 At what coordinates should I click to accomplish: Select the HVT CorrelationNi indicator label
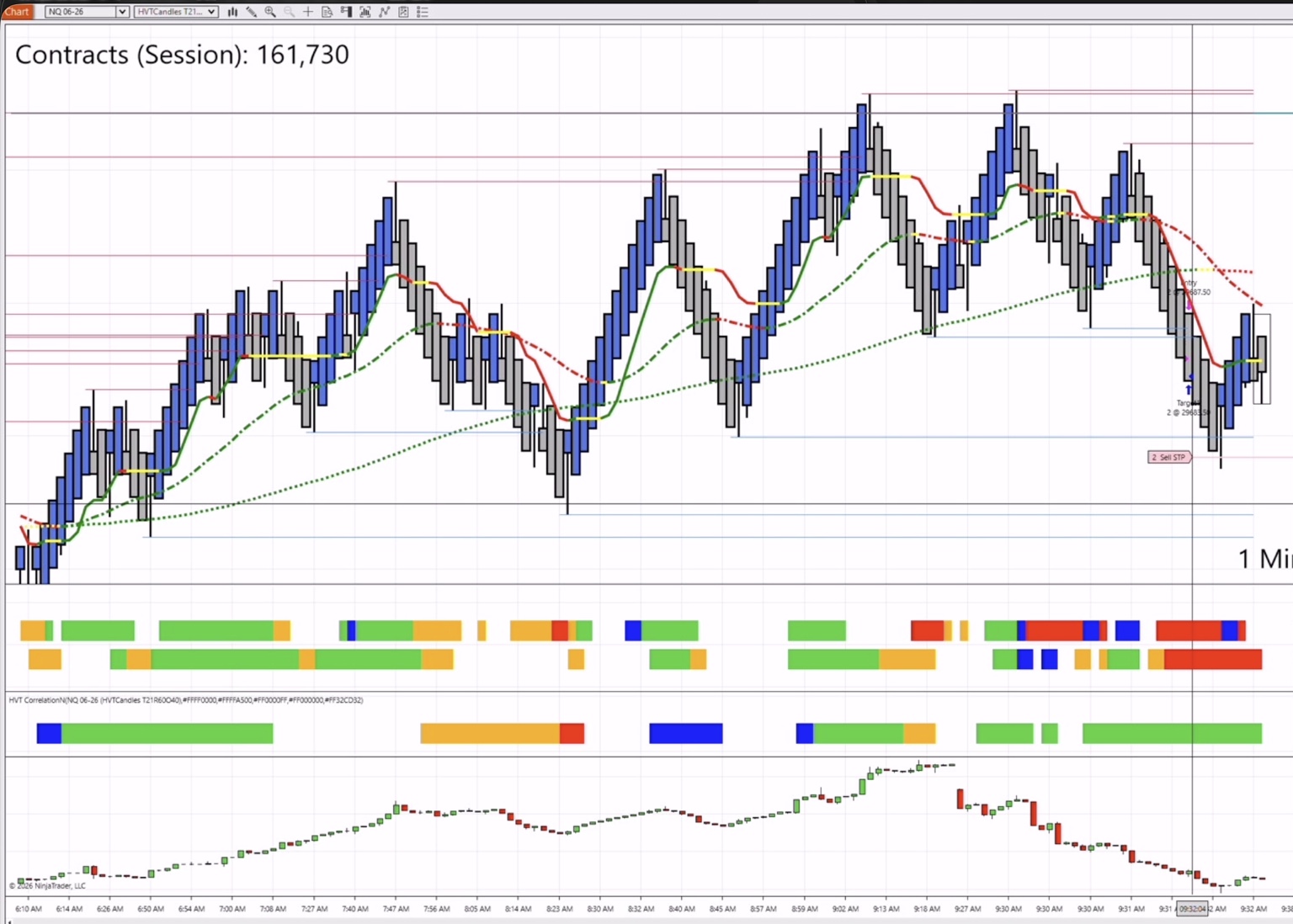186,700
